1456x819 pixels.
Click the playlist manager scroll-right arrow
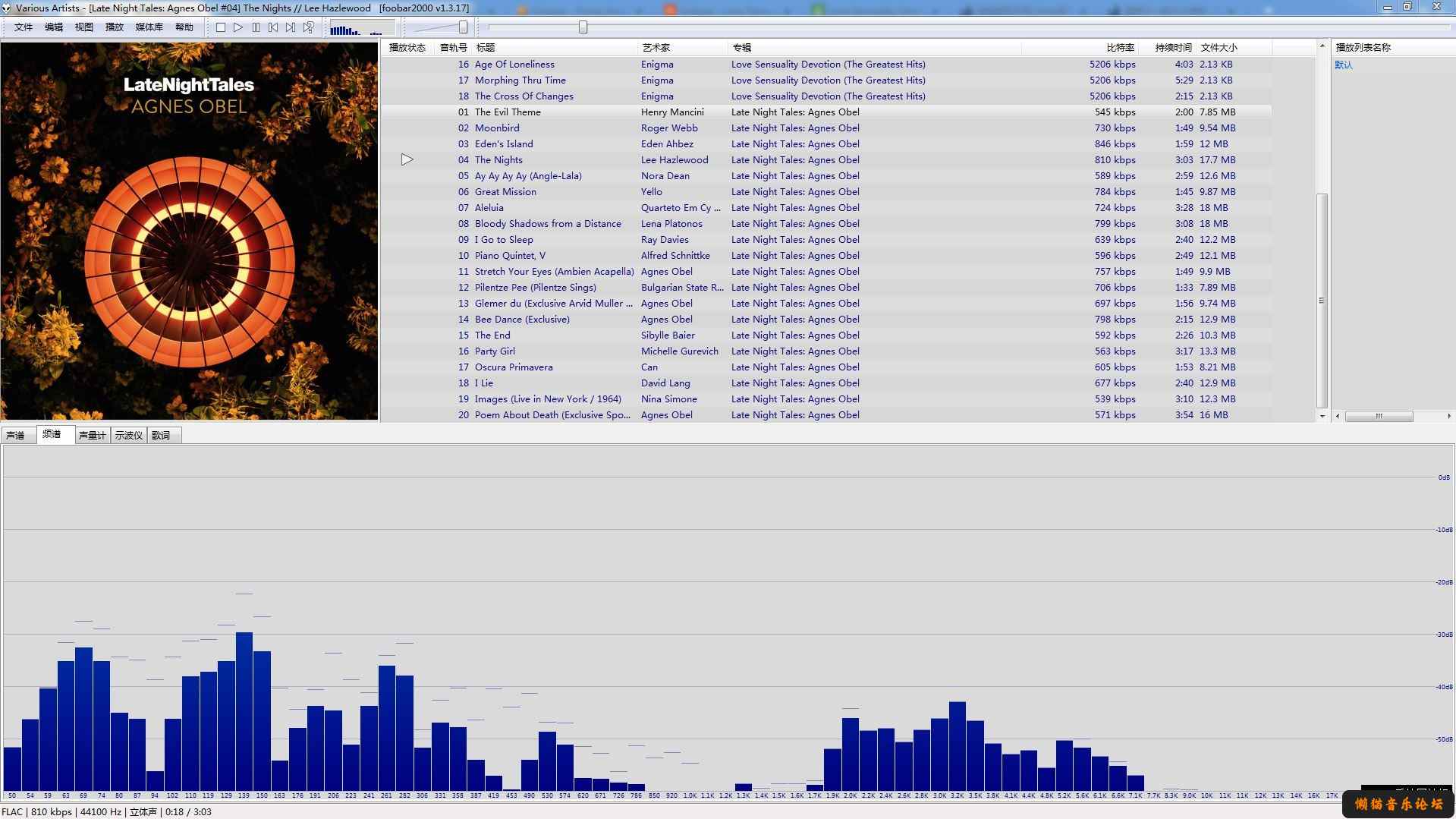1449,416
